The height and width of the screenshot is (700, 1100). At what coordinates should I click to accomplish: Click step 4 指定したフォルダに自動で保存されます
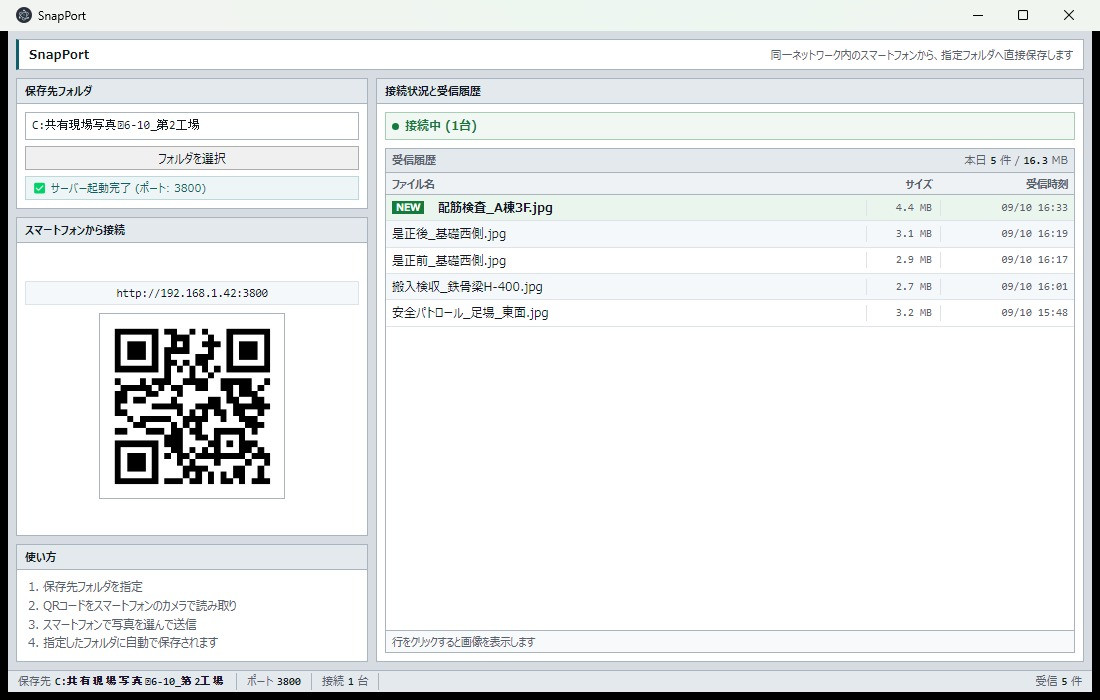point(123,642)
